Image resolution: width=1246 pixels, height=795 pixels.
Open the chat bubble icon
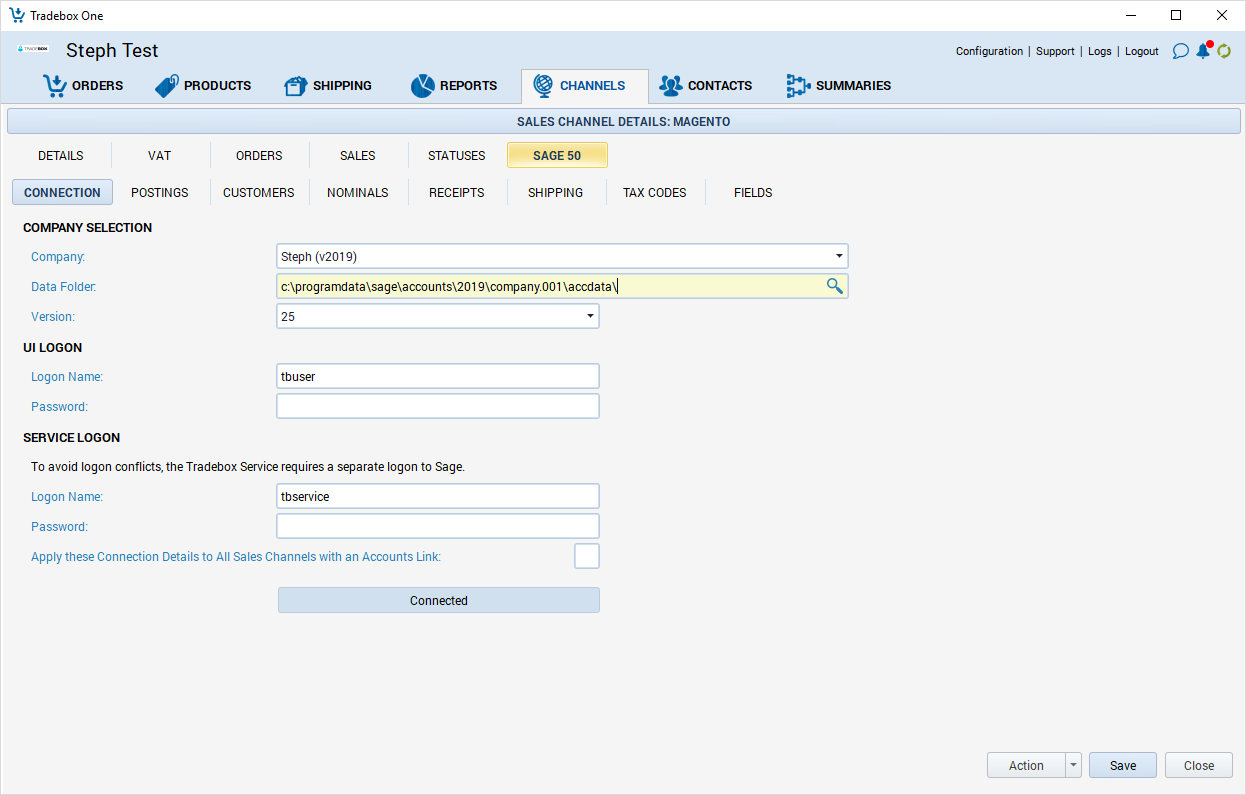coord(1180,51)
